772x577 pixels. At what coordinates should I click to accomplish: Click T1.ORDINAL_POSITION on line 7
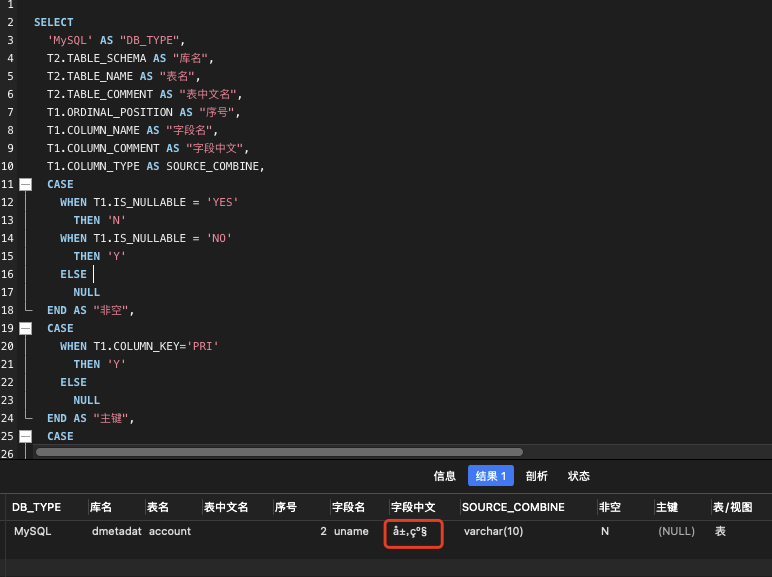[110, 112]
